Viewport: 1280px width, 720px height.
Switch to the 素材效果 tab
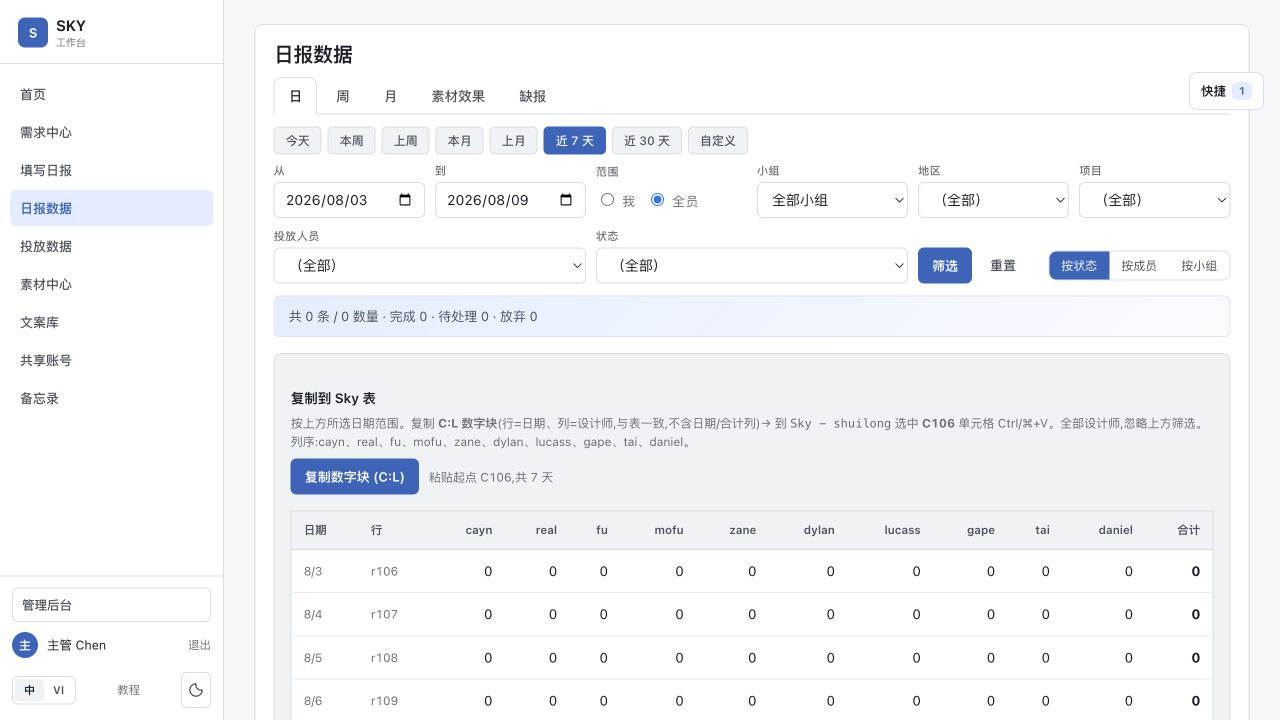point(458,97)
